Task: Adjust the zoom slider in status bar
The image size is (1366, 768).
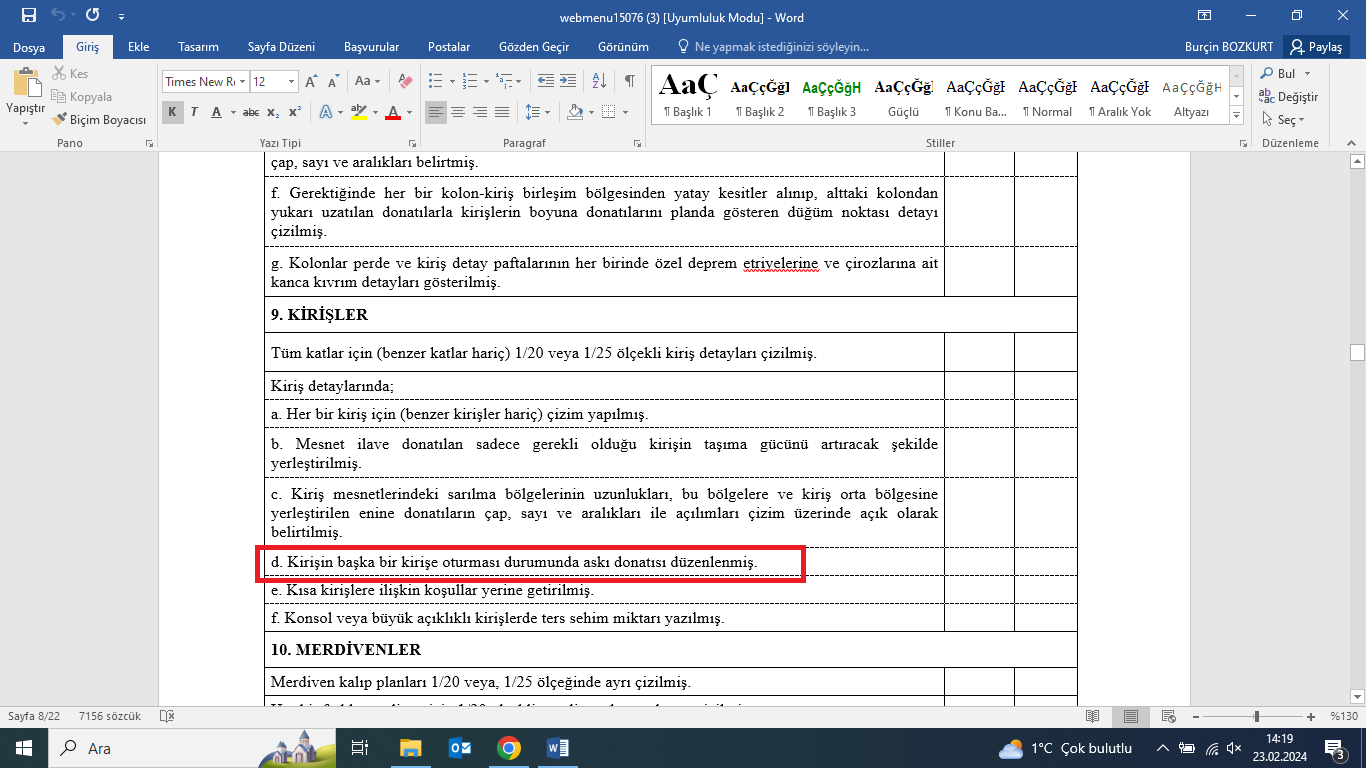Action: coord(1256,716)
